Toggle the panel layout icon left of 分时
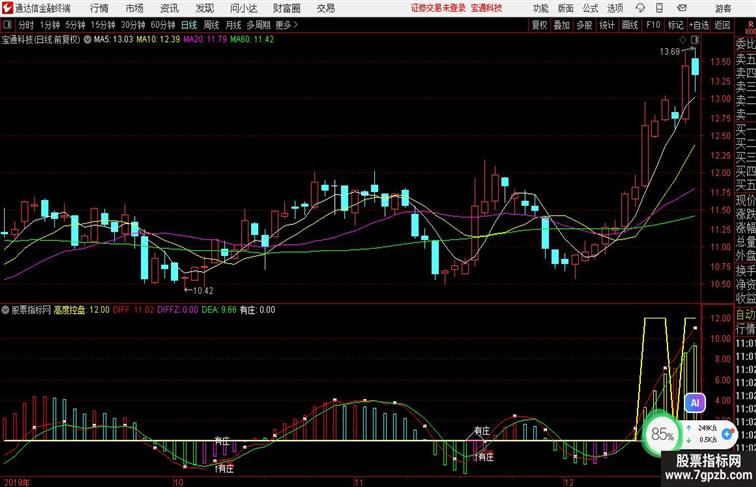 tap(7, 25)
